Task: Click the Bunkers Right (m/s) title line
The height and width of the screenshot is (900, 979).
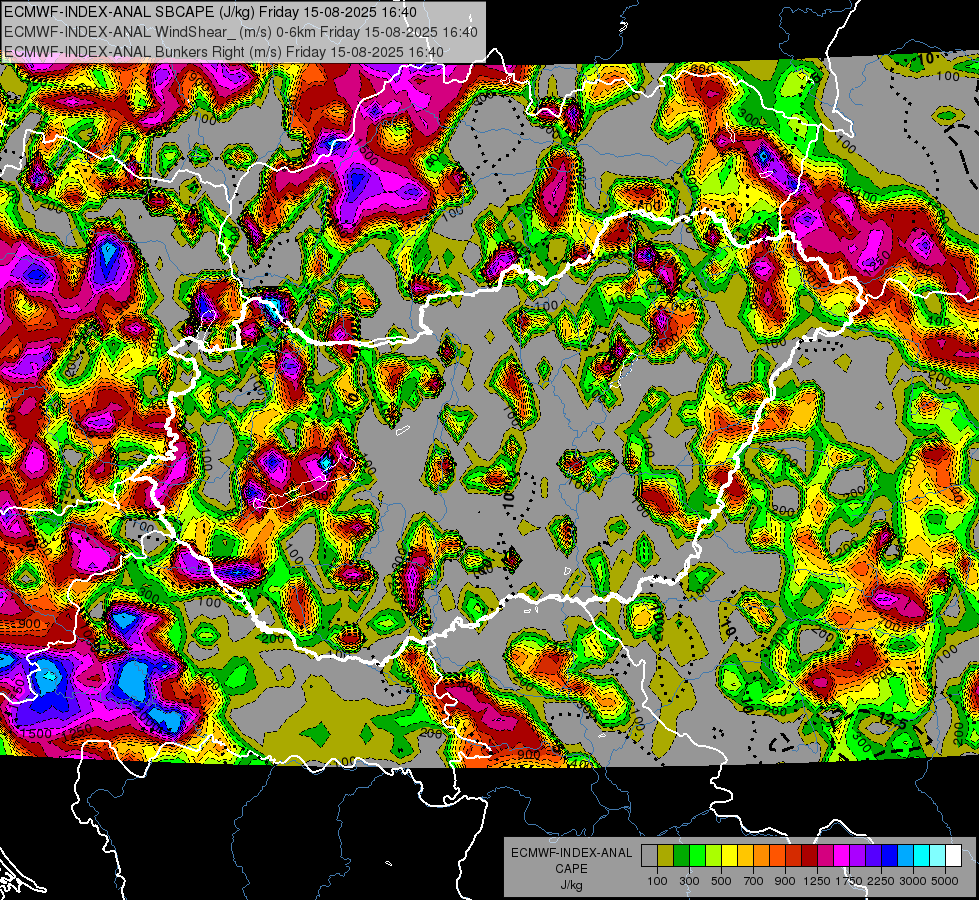Action: pos(224,52)
